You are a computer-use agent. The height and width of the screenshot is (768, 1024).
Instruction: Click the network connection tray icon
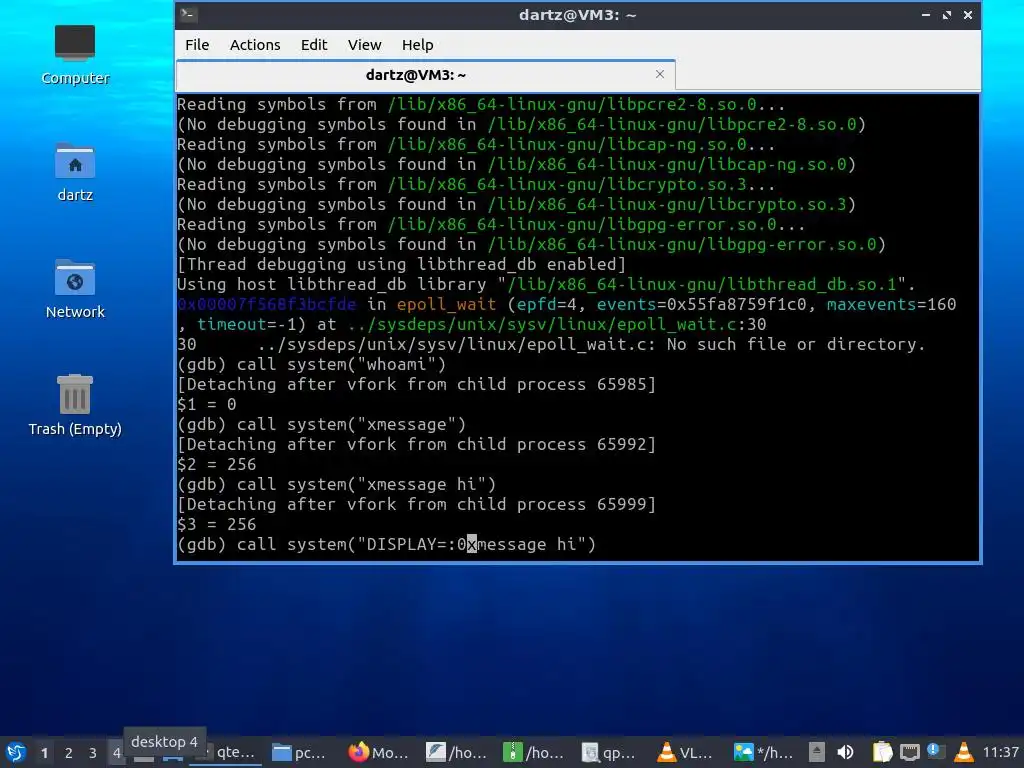pyautogui.click(x=910, y=753)
